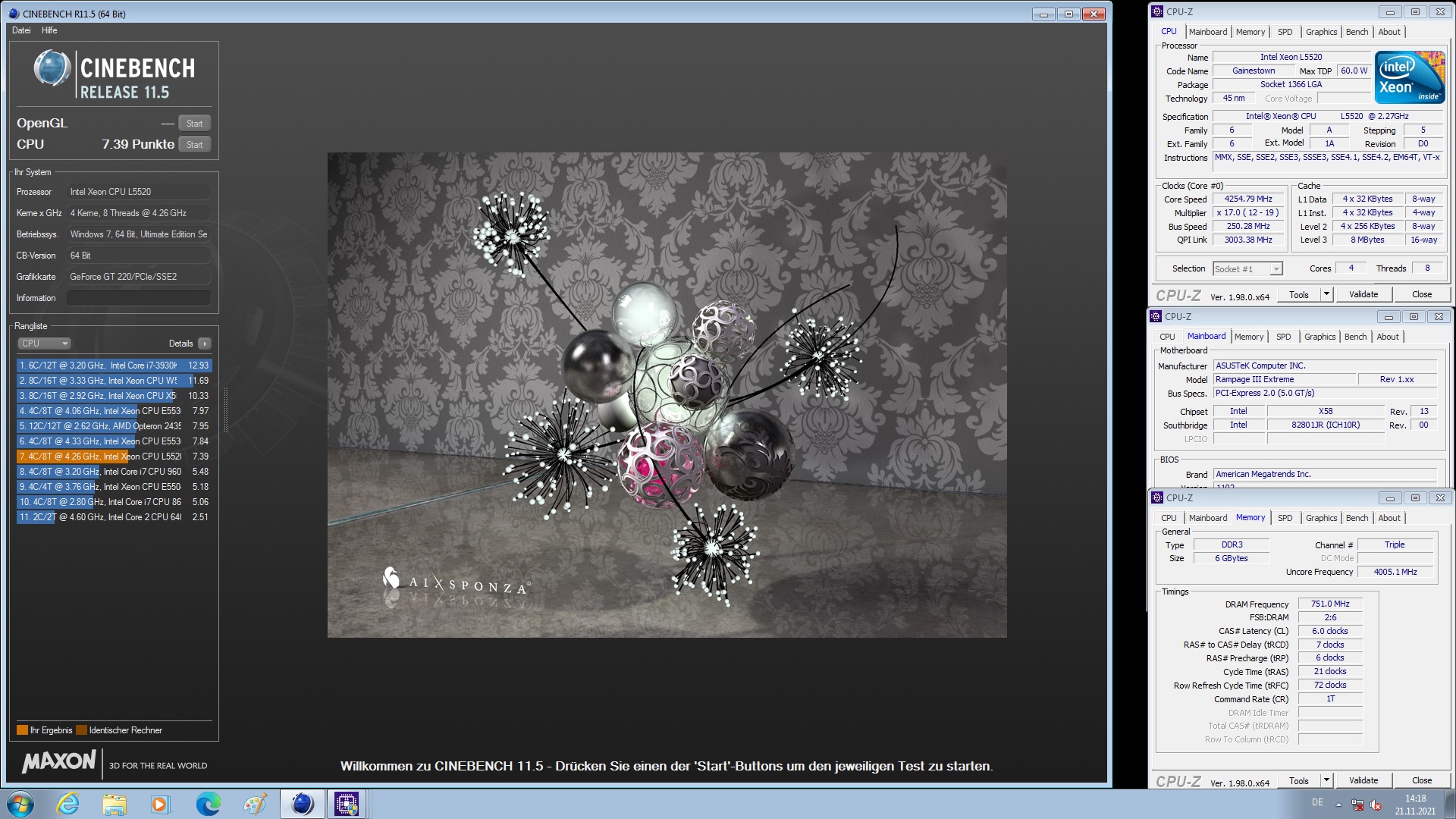Click the rendered Cinebench scene image
Image resolution: width=1456 pixels, height=819 pixels.
click(x=667, y=395)
